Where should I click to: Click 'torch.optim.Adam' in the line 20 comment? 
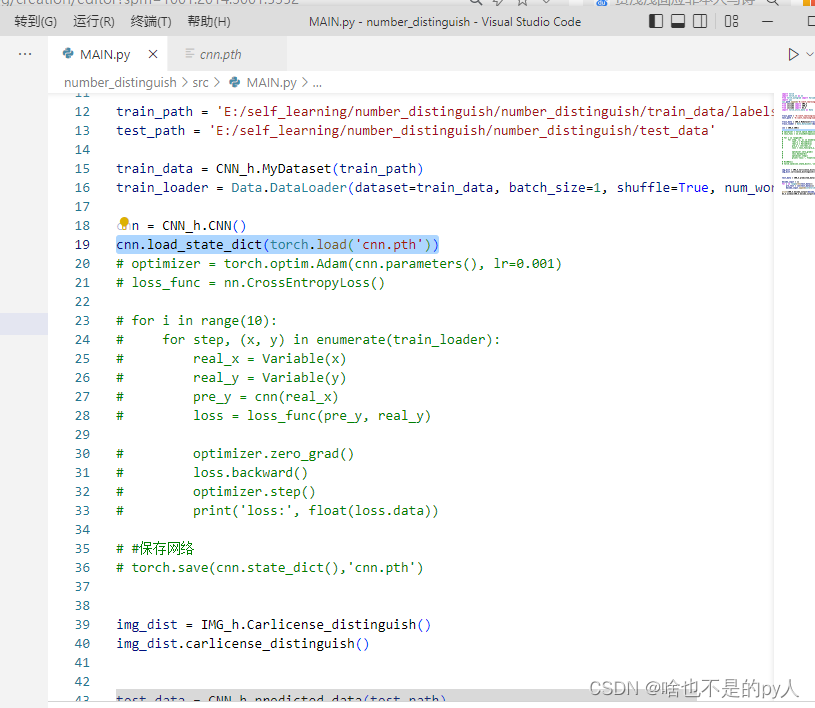[x=285, y=264]
